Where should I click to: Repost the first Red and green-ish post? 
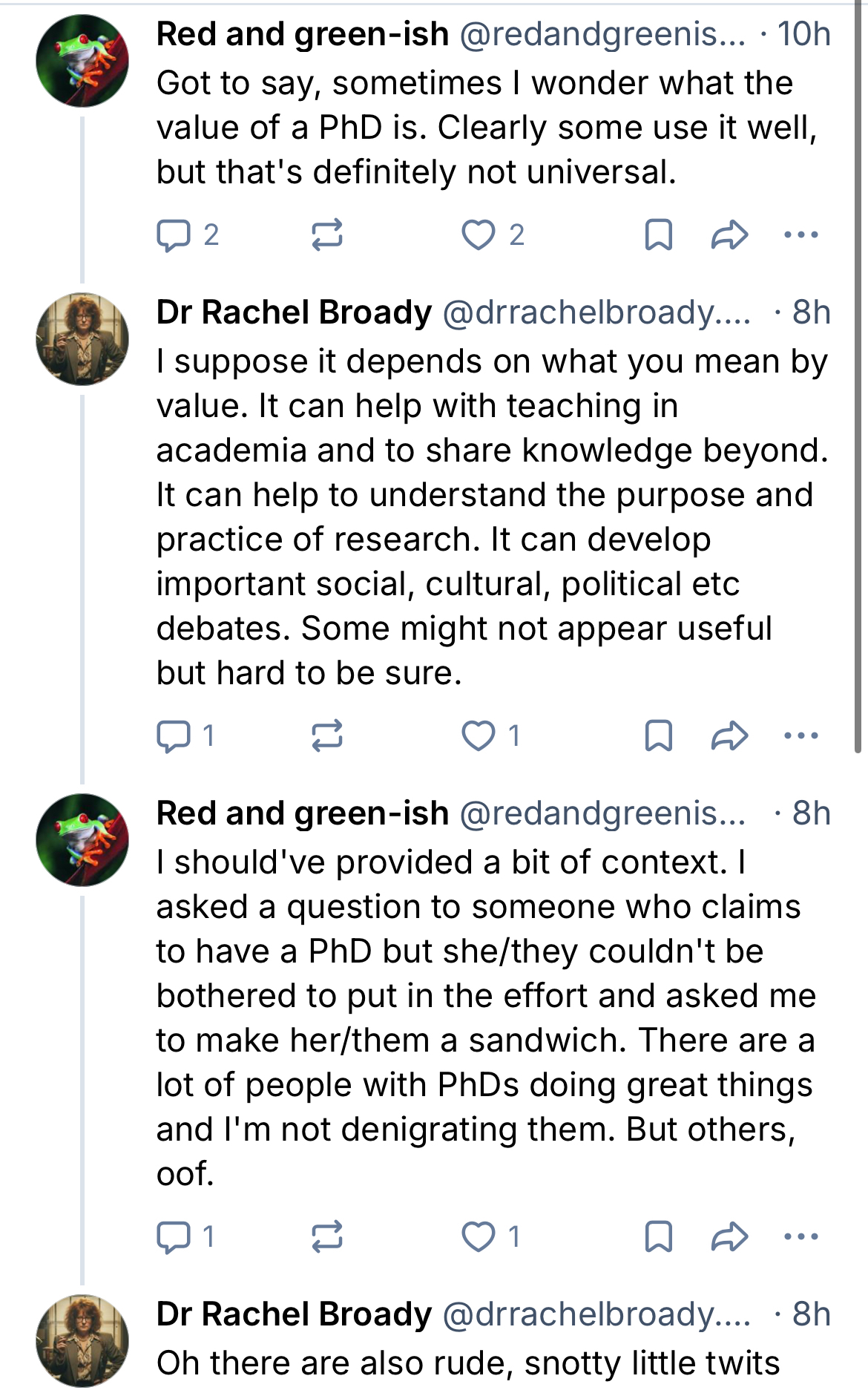(x=326, y=235)
